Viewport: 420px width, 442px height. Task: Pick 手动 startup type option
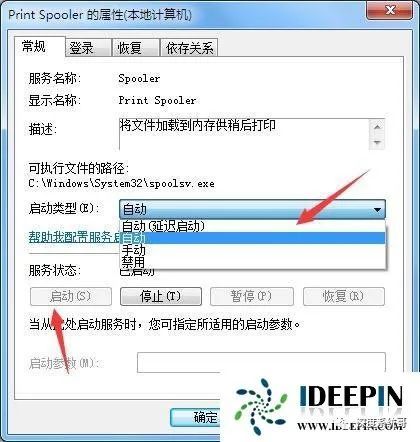point(252,250)
